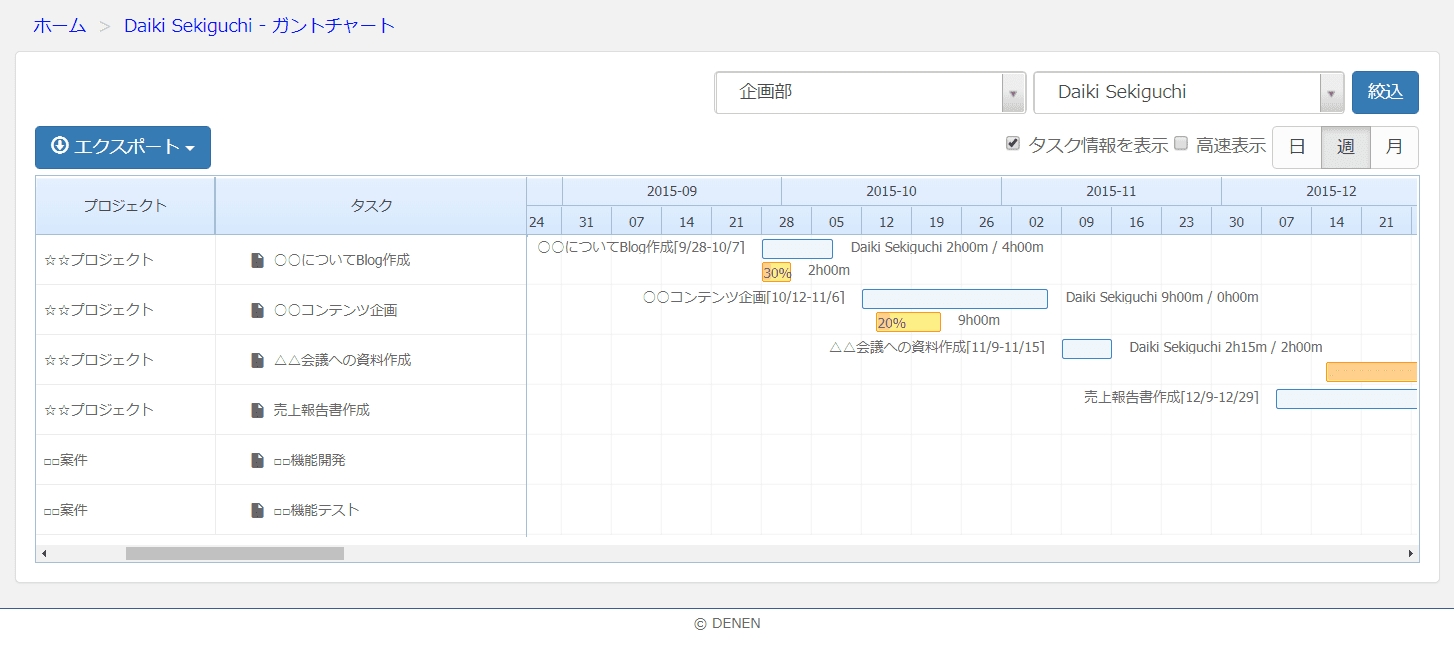This screenshot has width=1454, height=650.
Task: Enable the 高速表示 checkbox
Action: tap(1180, 143)
